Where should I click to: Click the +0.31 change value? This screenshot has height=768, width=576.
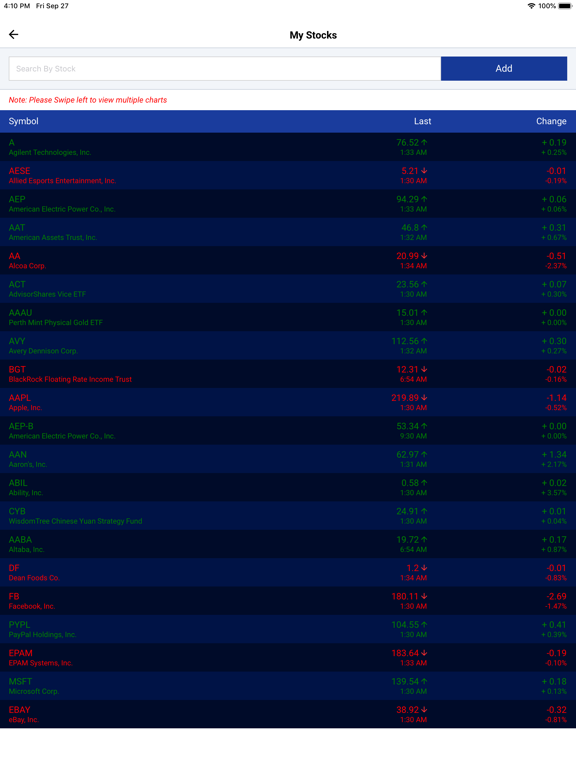tap(554, 228)
